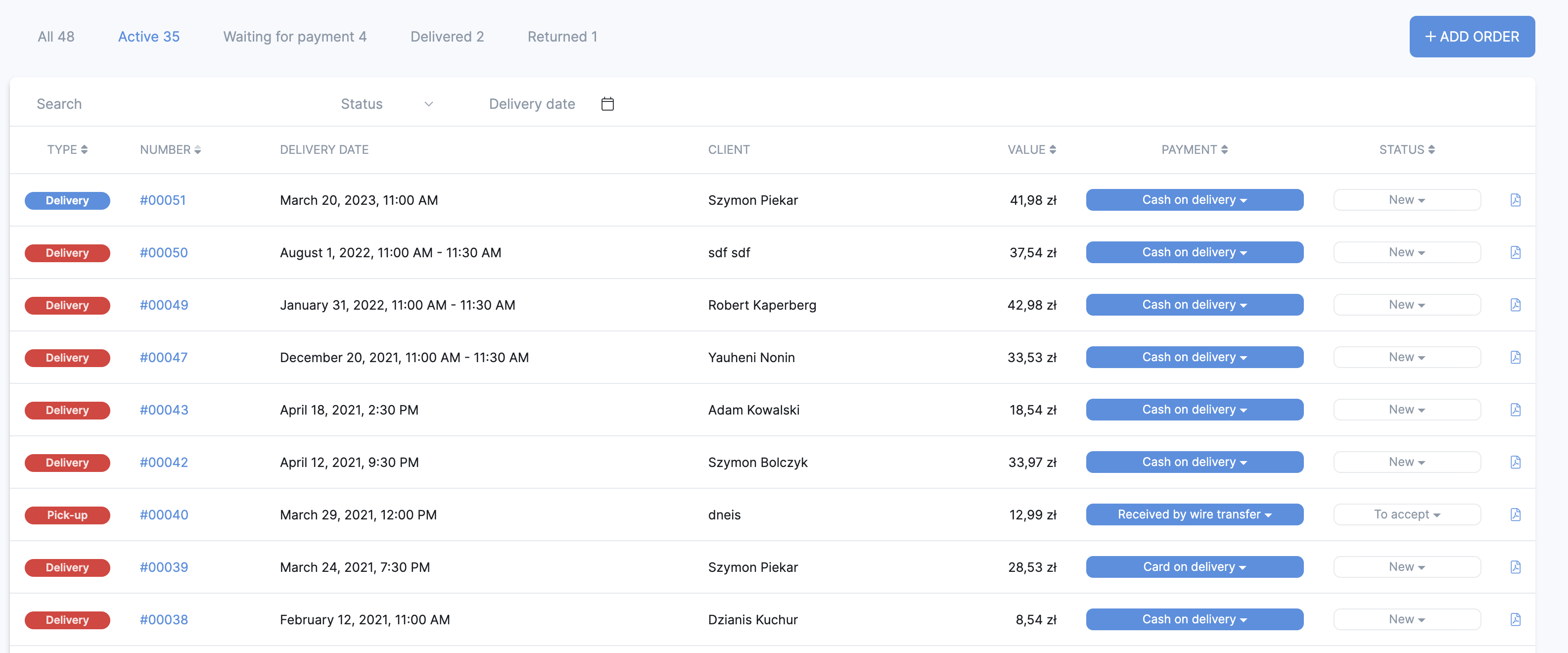Open Card on delivery payment dropdown
The image size is (1568, 653).
click(1194, 566)
